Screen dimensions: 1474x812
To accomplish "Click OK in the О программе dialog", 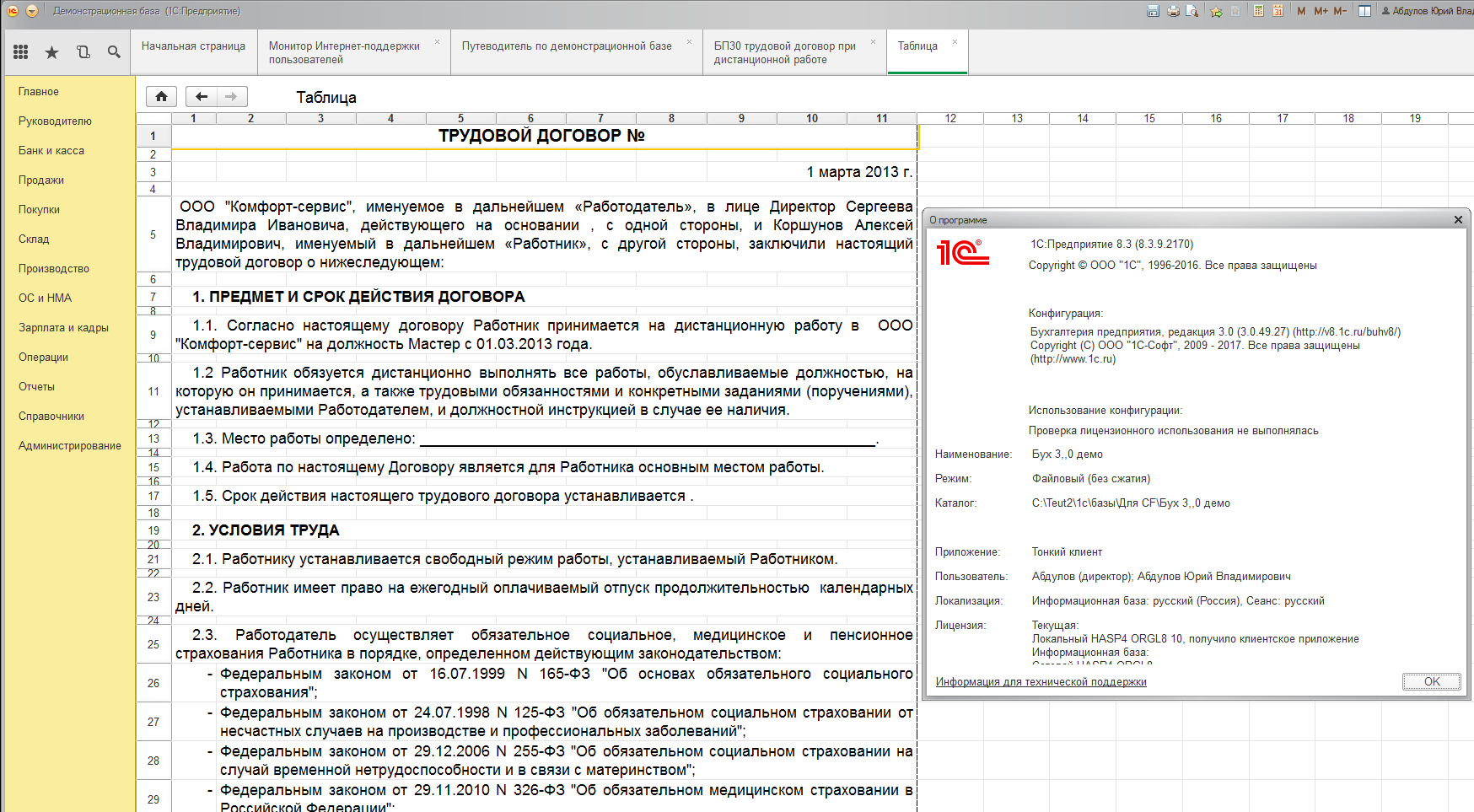I will point(1432,681).
